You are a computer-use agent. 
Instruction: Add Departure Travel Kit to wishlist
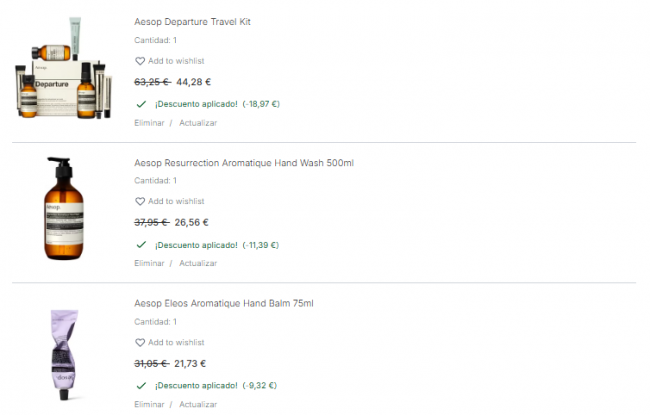(176, 61)
